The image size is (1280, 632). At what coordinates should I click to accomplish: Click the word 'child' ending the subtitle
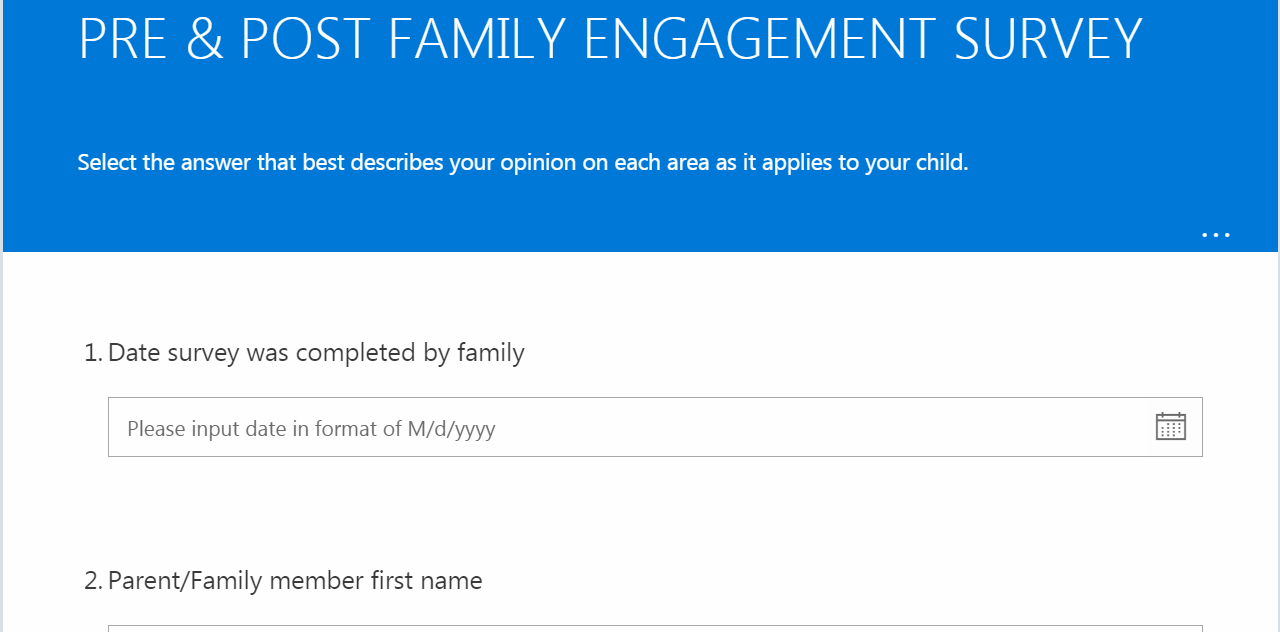click(x=940, y=162)
